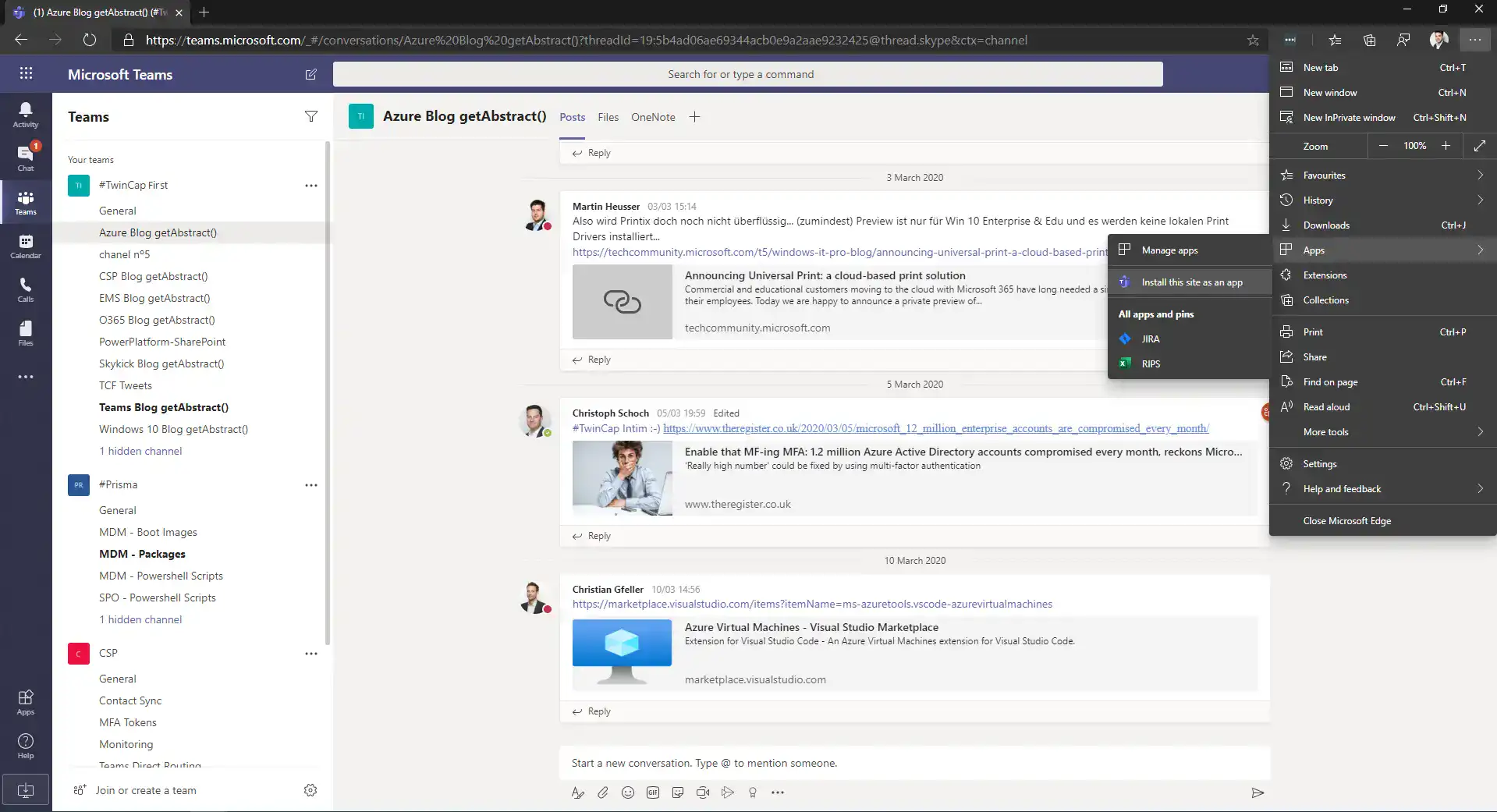Expand the Help and feedback submenu

(x=1383, y=489)
